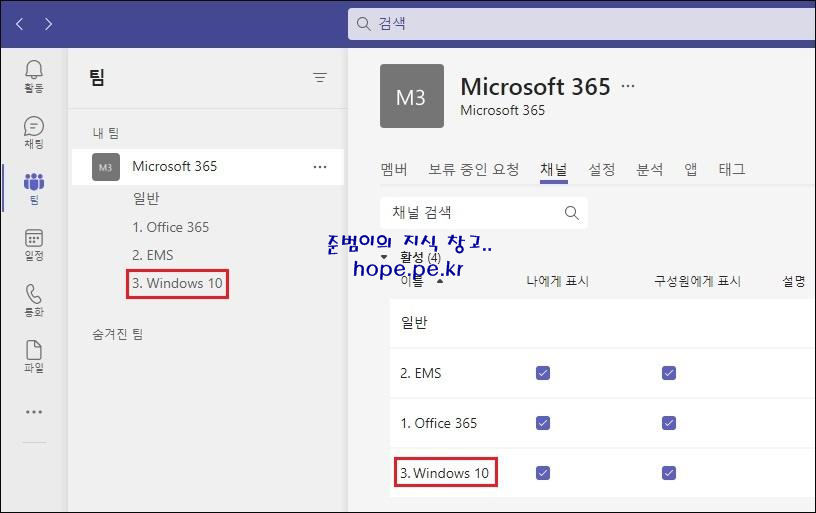
Task: Open 1. Office 365 channel in sidebar
Action: (x=170, y=227)
